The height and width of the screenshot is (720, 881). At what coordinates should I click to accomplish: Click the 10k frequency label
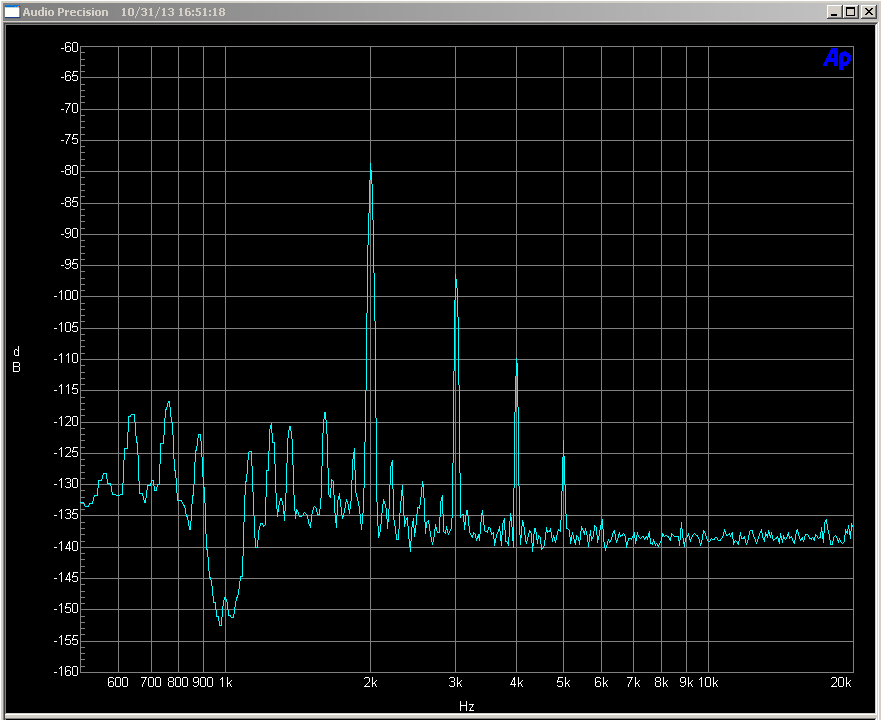coord(709,682)
